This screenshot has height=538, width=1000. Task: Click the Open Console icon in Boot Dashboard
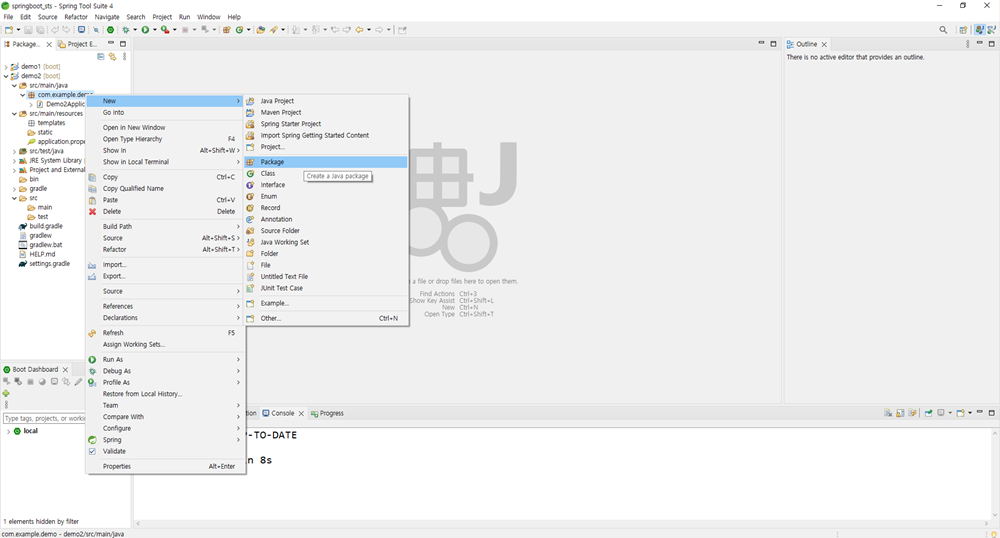coord(54,381)
